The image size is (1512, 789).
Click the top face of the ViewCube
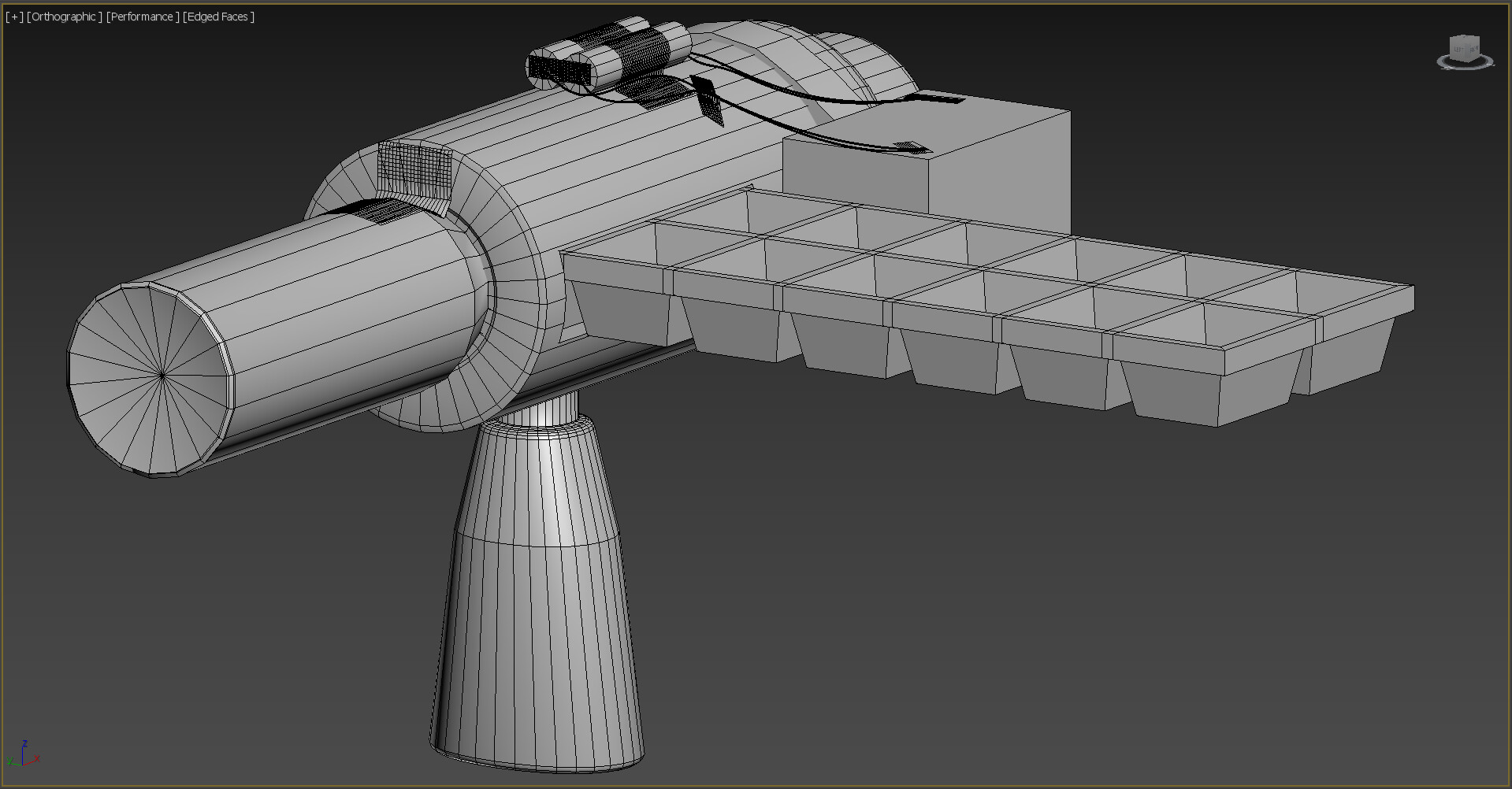click(x=1464, y=36)
